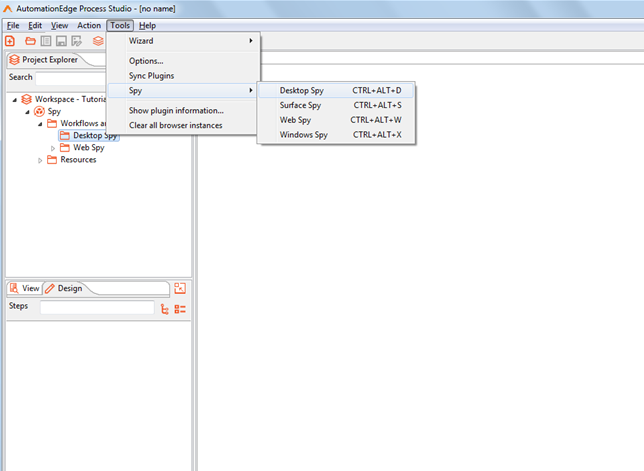644x471 pixels.
Task: Choose Show plugin information...
Action: pos(184,110)
